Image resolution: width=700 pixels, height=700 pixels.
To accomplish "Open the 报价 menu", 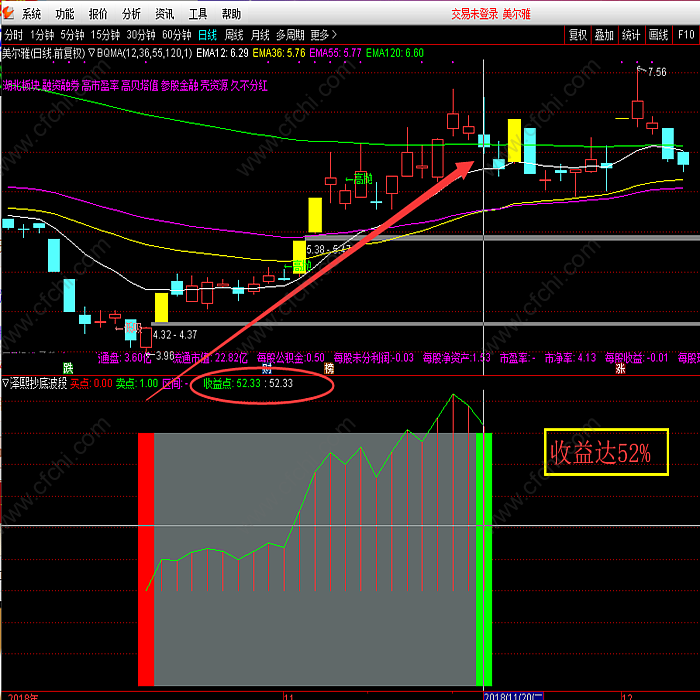I will (98, 14).
